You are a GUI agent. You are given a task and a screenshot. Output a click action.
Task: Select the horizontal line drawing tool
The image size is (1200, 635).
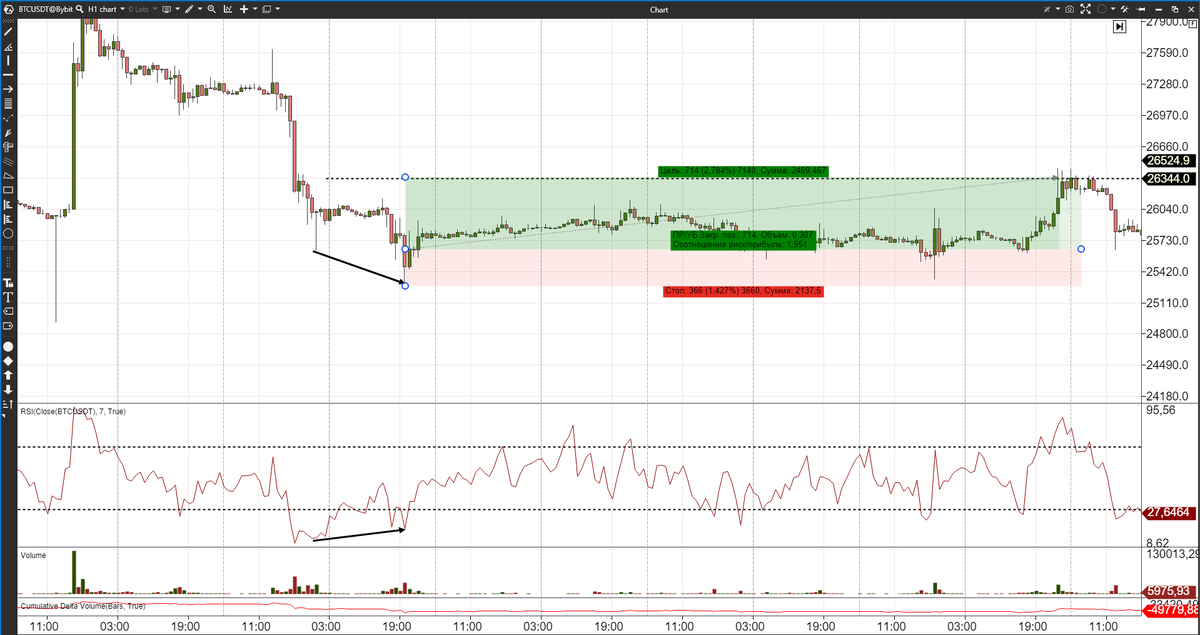pos(8,75)
